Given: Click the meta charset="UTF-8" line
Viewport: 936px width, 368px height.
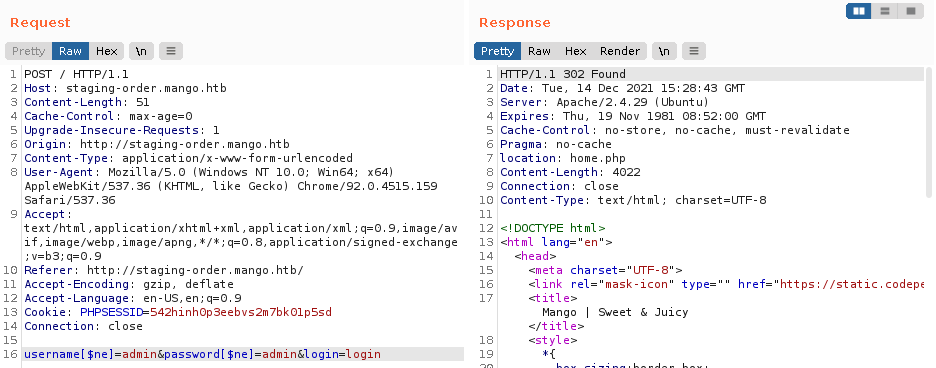Looking at the screenshot, I should pyautogui.click(x=605, y=270).
